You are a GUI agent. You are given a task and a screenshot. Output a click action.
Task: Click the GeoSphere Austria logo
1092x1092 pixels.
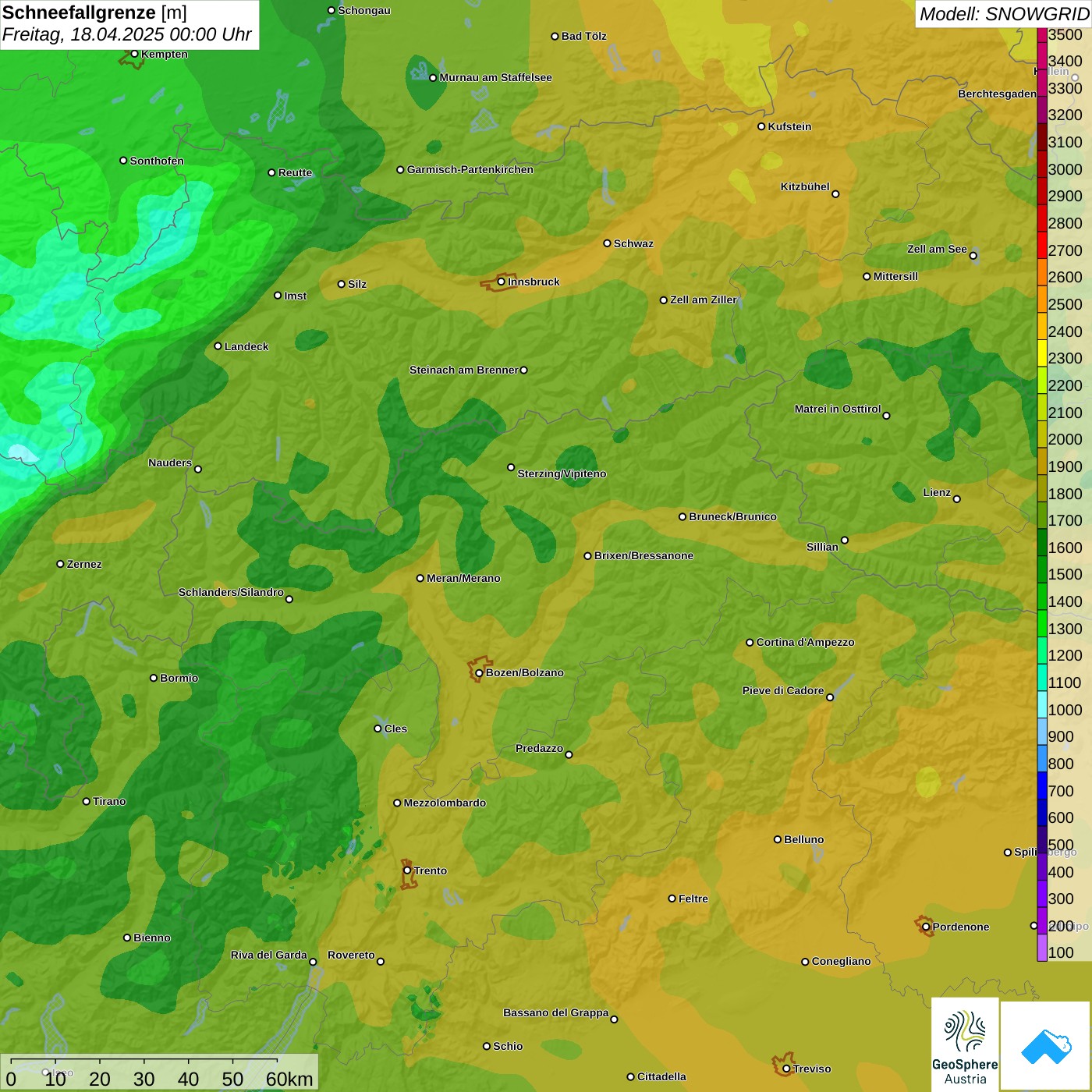tap(965, 1044)
